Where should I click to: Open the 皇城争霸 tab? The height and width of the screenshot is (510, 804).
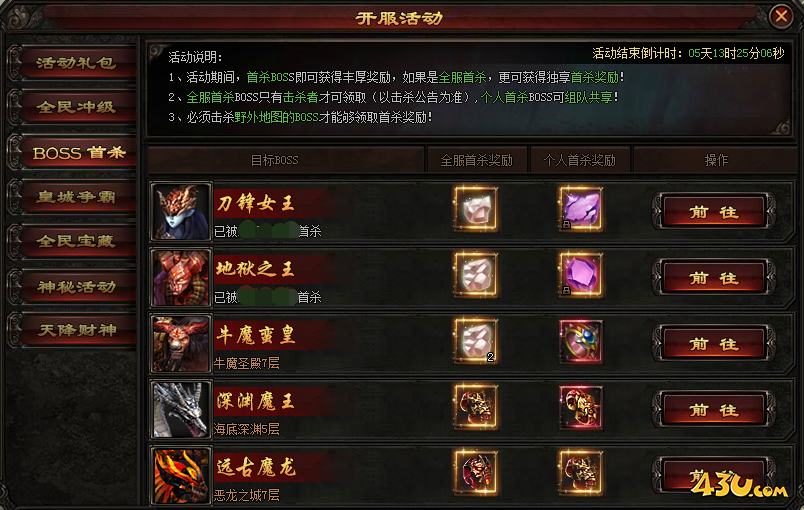tap(74, 197)
